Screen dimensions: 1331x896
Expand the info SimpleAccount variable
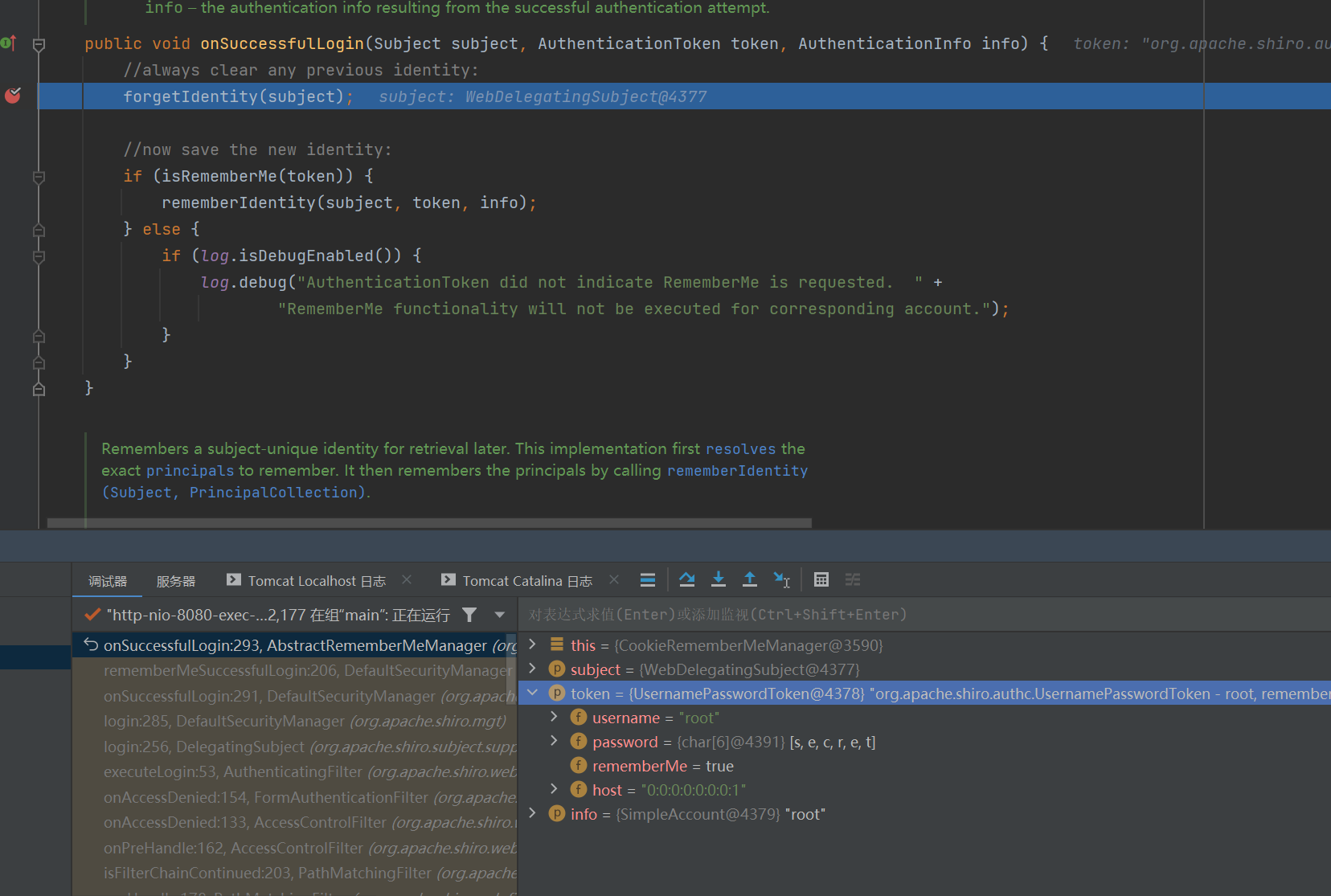point(532,813)
